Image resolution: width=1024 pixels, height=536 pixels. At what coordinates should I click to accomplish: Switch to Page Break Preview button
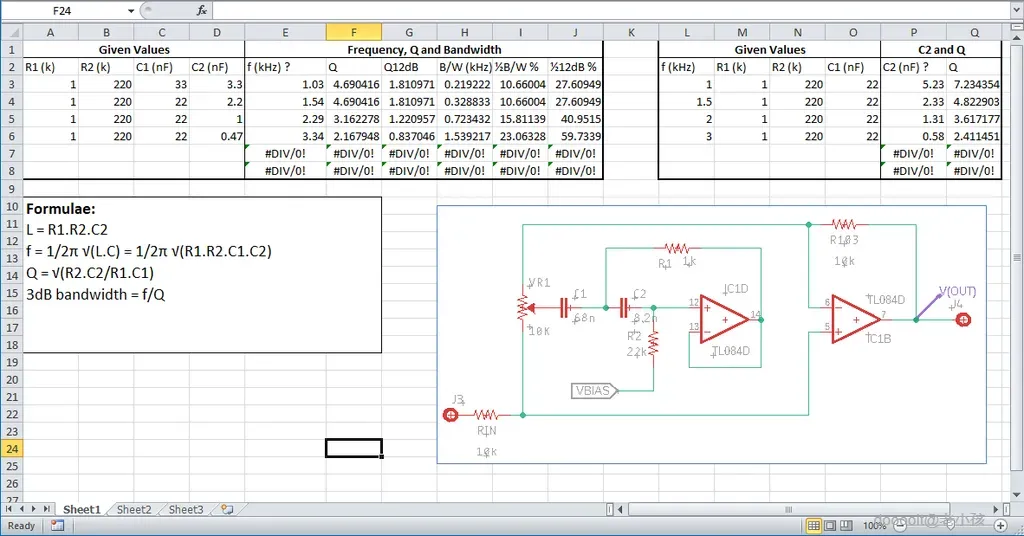point(846,525)
